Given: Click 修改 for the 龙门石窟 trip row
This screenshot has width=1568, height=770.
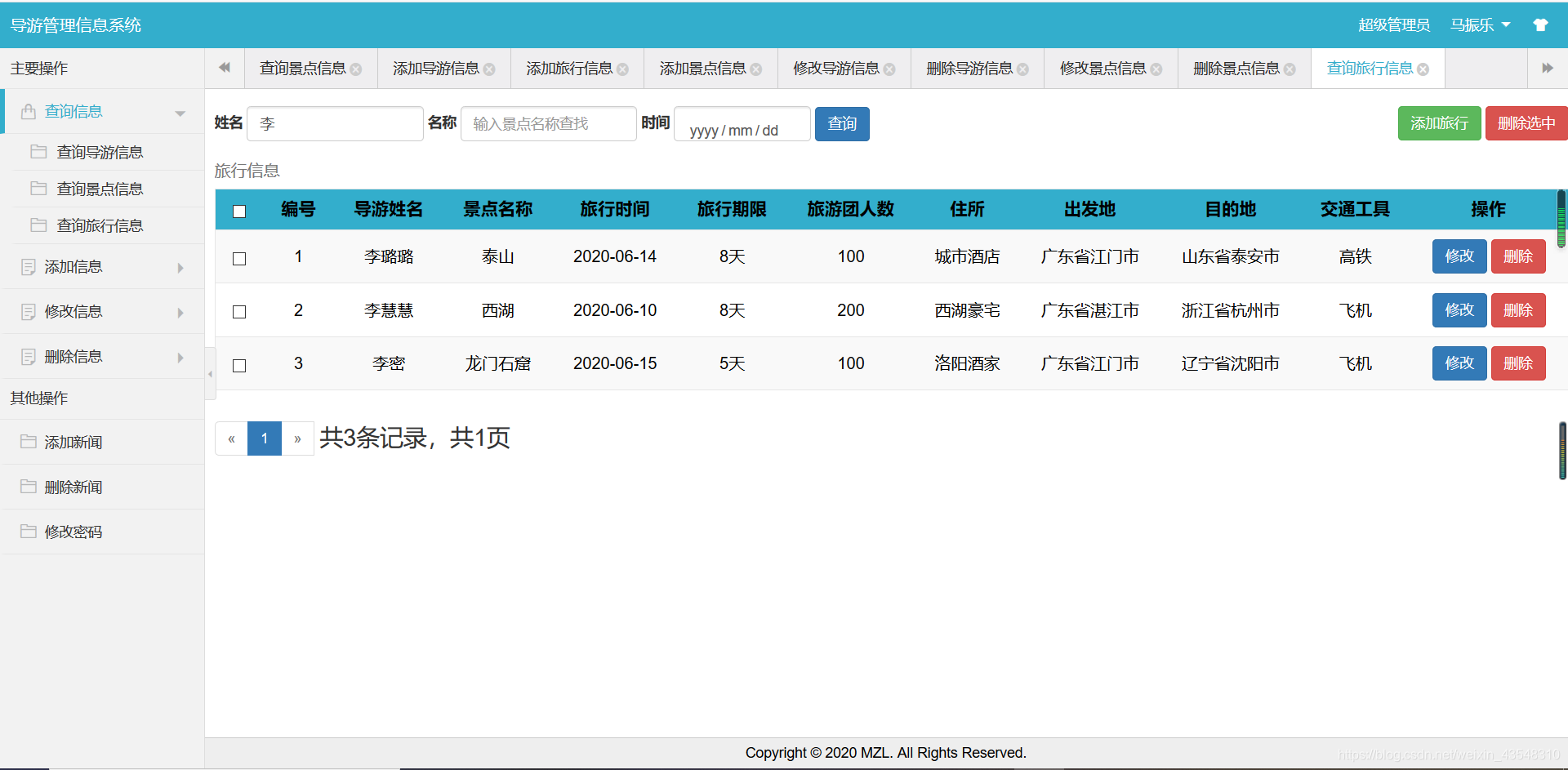Looking at the screenshot, I should (x=1459, y=363).
